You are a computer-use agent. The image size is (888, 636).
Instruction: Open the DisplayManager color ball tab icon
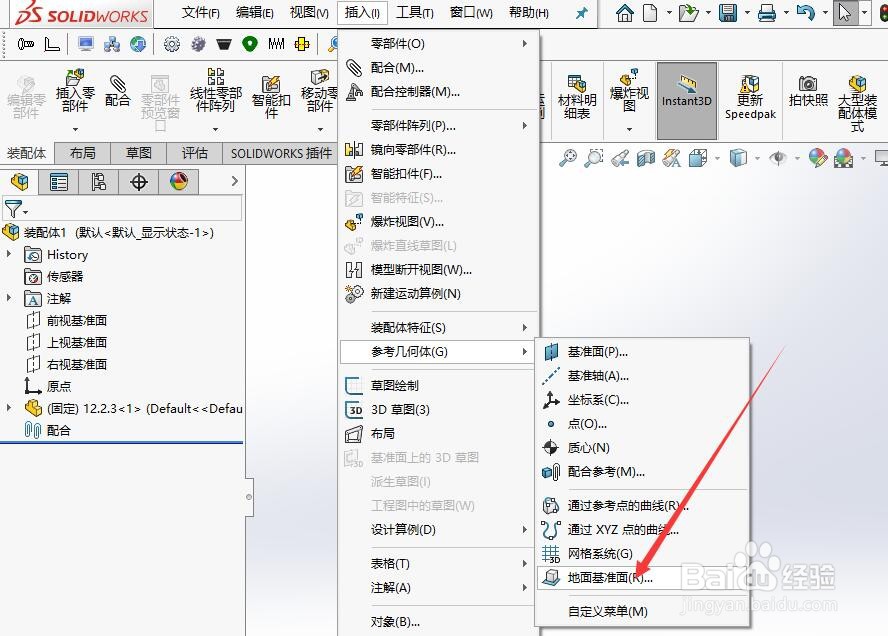[178, 182]
